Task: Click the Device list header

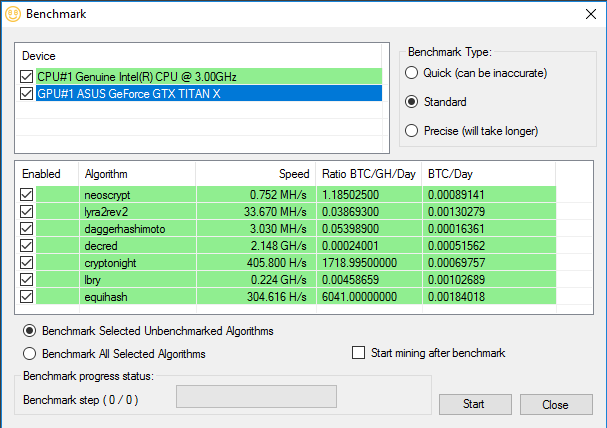Action: 39,56
